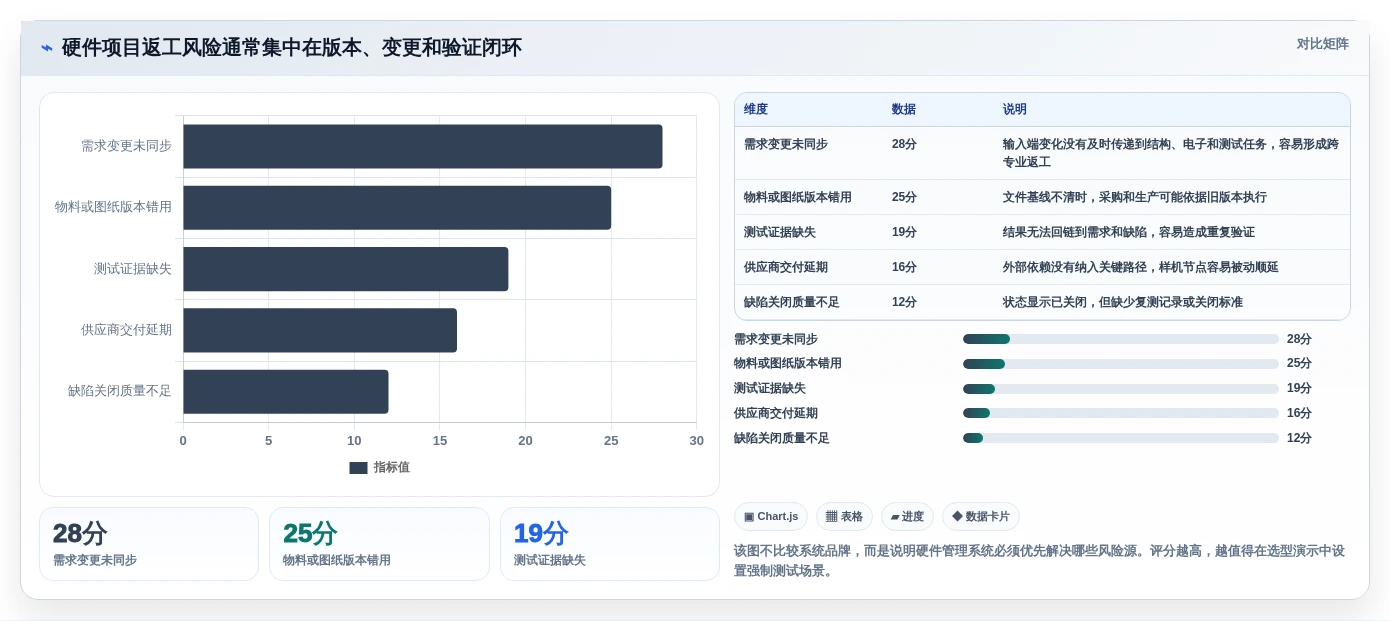Click the 说明 table column header
The height and width of the screenshot is (621, 1390).
tap(1015, 109)
